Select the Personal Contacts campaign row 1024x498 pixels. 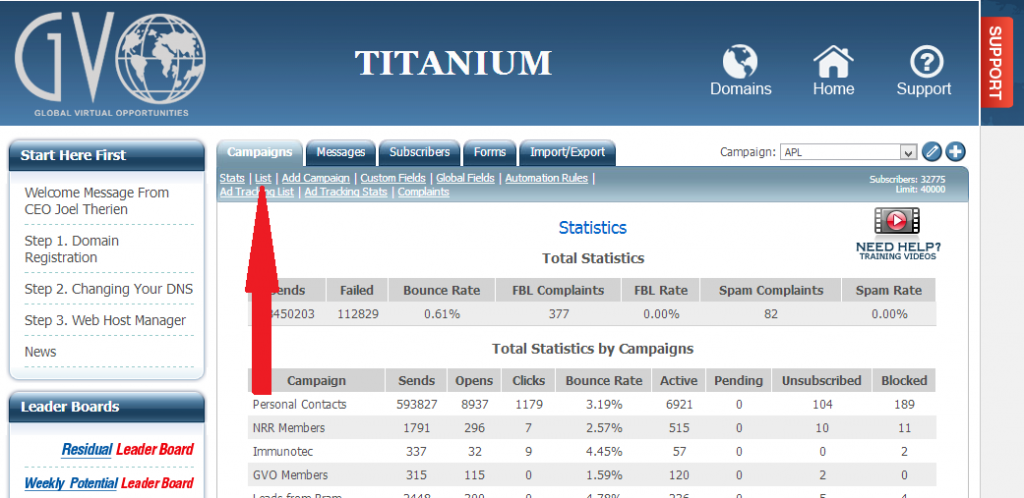tap(299, 405)
